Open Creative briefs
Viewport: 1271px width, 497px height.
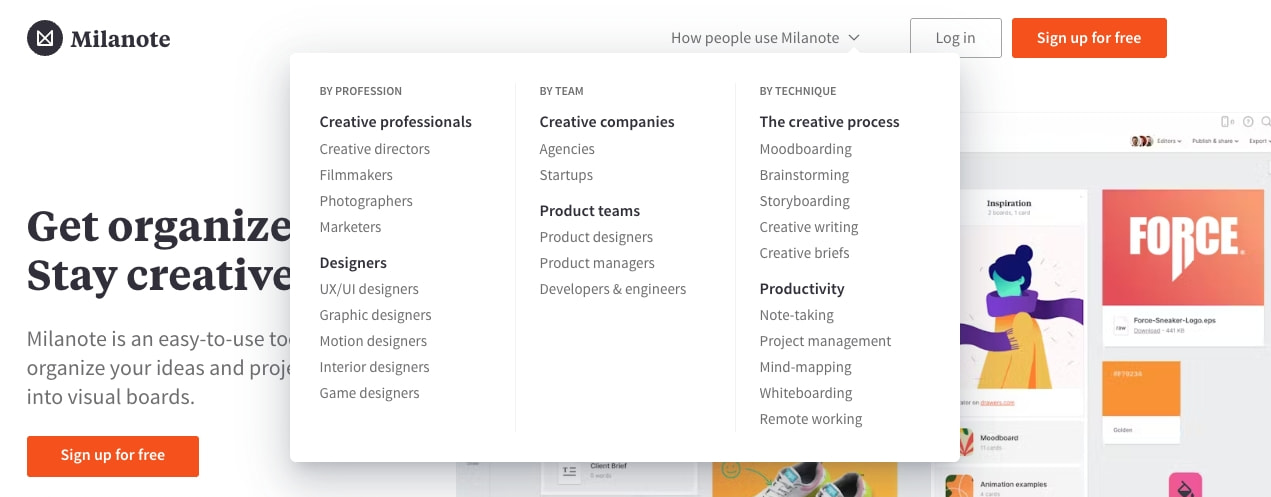click(x=804, y=253)
